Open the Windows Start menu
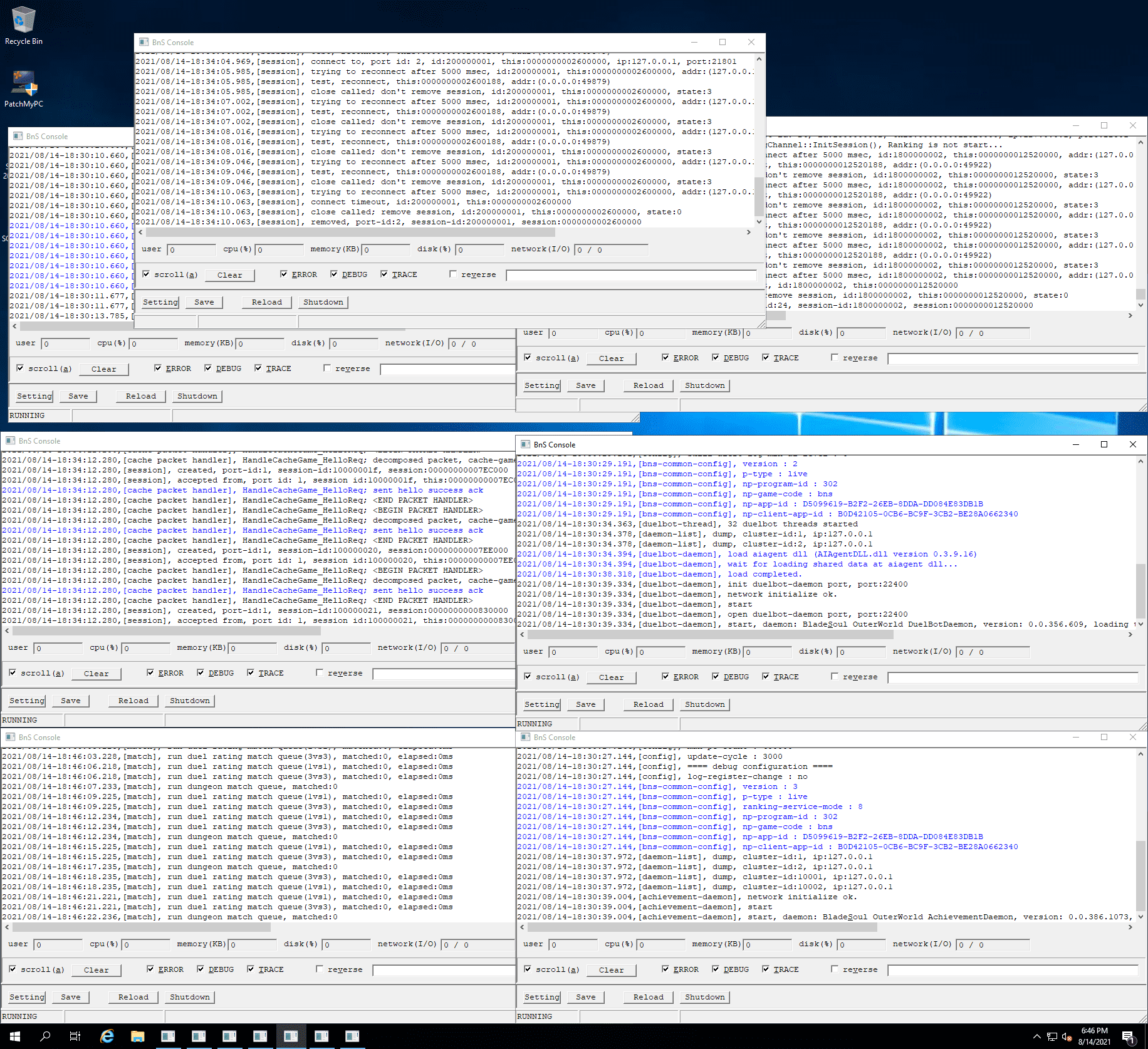This screenshot has width=1148, height=1049. click(15, 1036)
